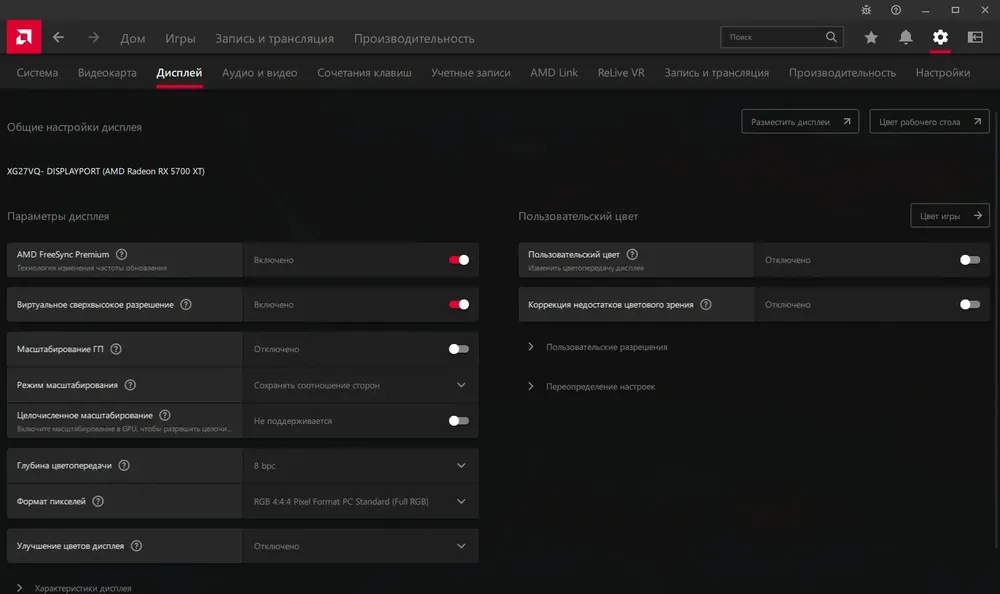The height and width of the screenshot is (594, 1000).
Task: Show help for Улучшение цветов дисплея
Action: 136,546
